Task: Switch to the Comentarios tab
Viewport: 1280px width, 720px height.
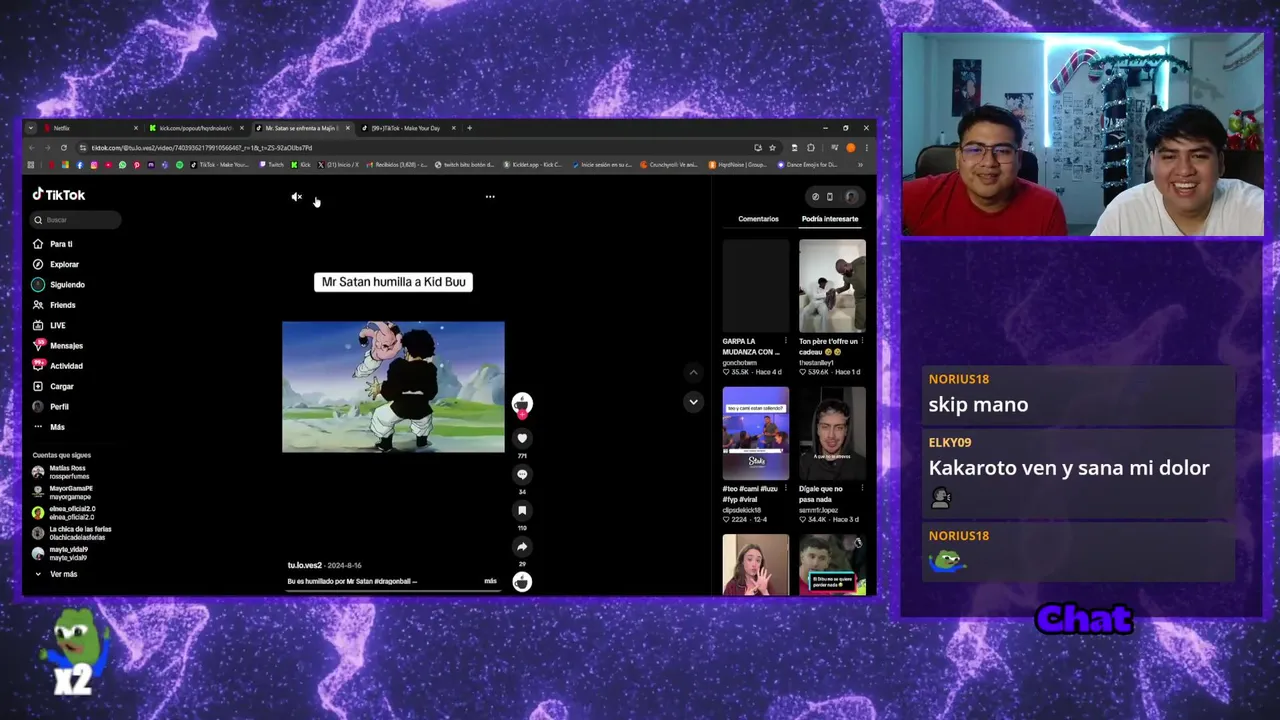Action: point(758,219)
